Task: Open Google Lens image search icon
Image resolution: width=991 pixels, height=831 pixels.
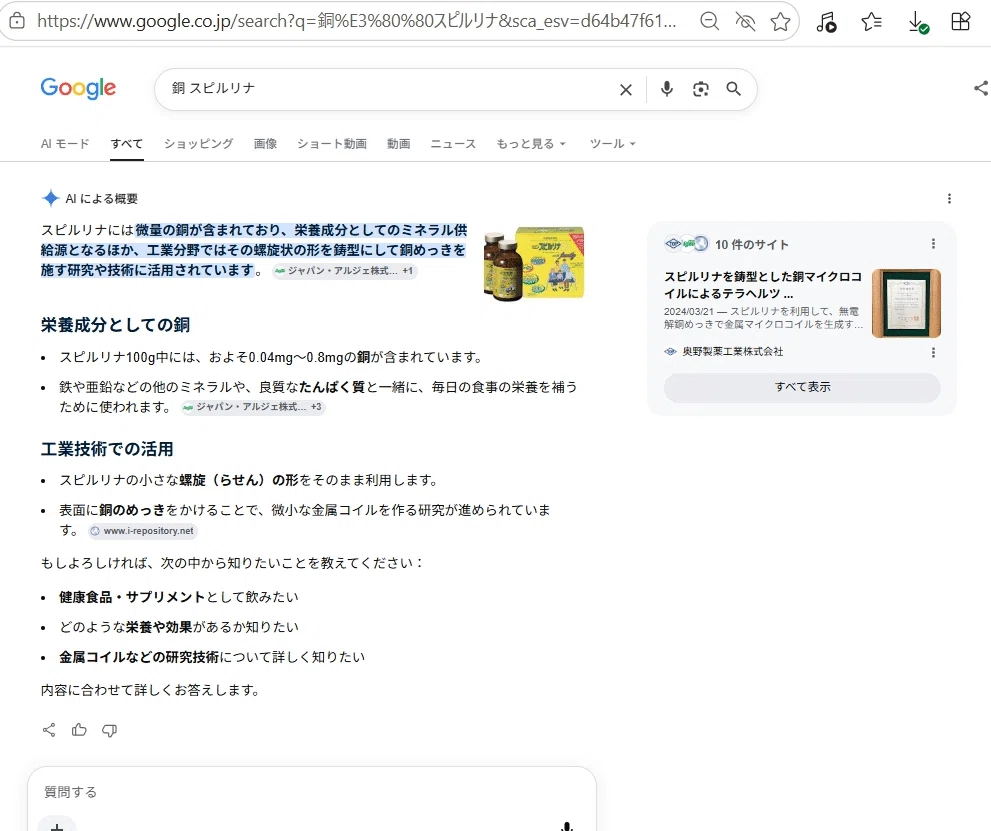Action: tap(700, 89)
